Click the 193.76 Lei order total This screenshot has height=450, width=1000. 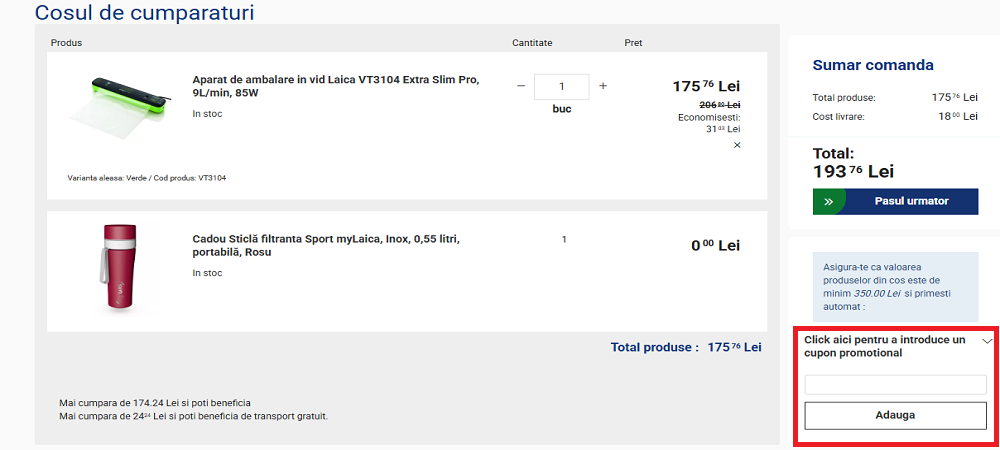tap(854, 171)
